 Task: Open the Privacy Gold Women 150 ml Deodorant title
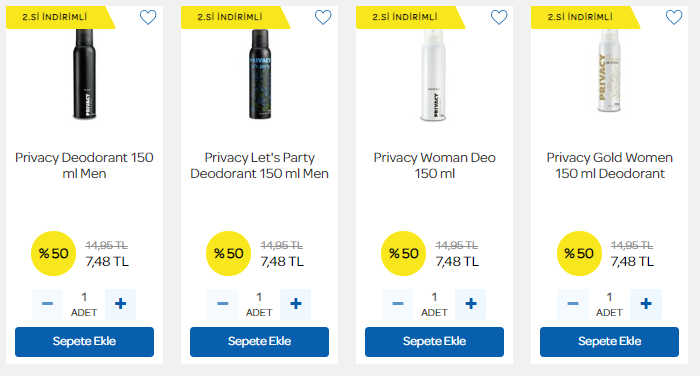click(x=609, y=165)
